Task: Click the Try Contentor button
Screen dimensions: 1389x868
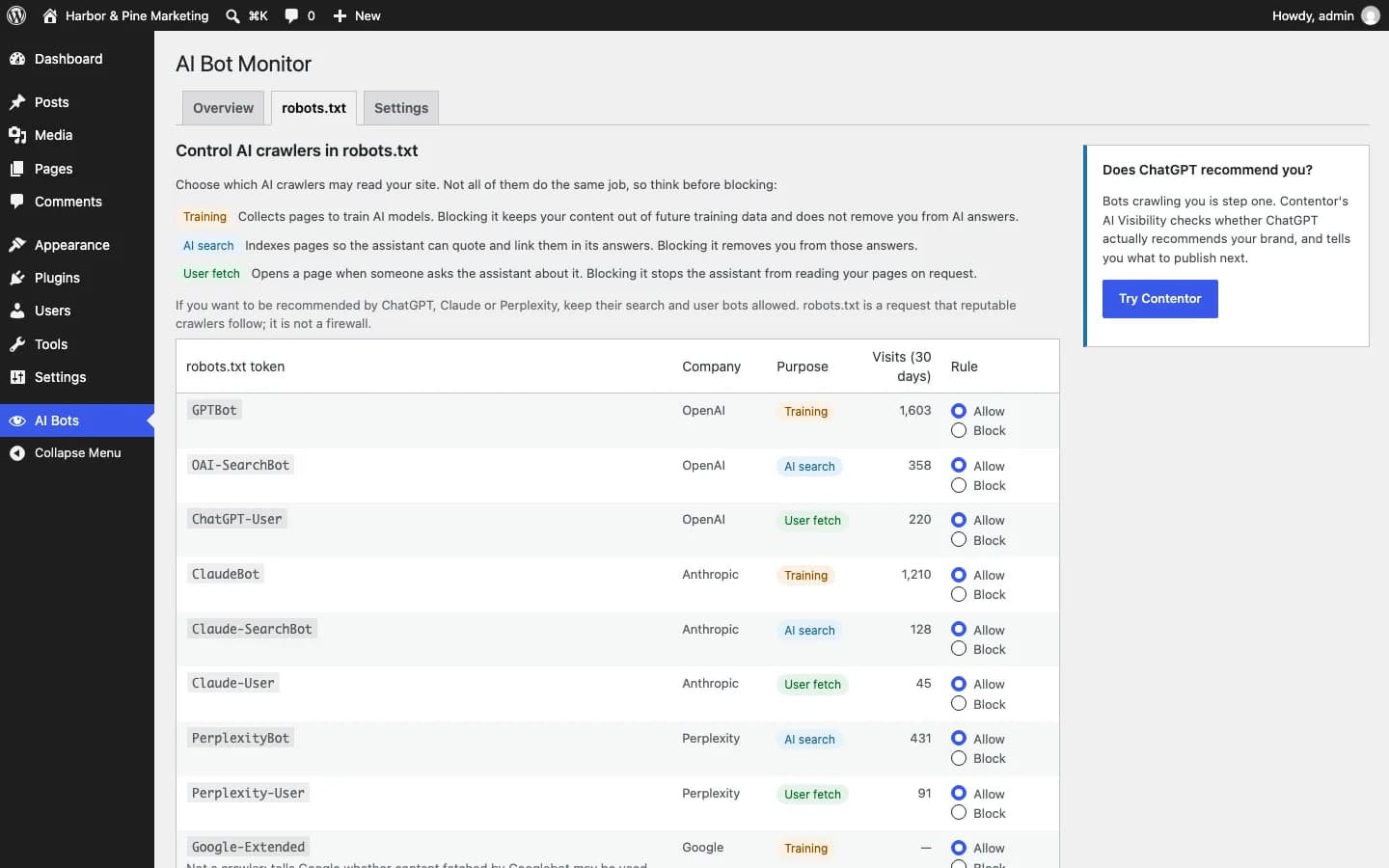Action: [x=1160, y=299]
